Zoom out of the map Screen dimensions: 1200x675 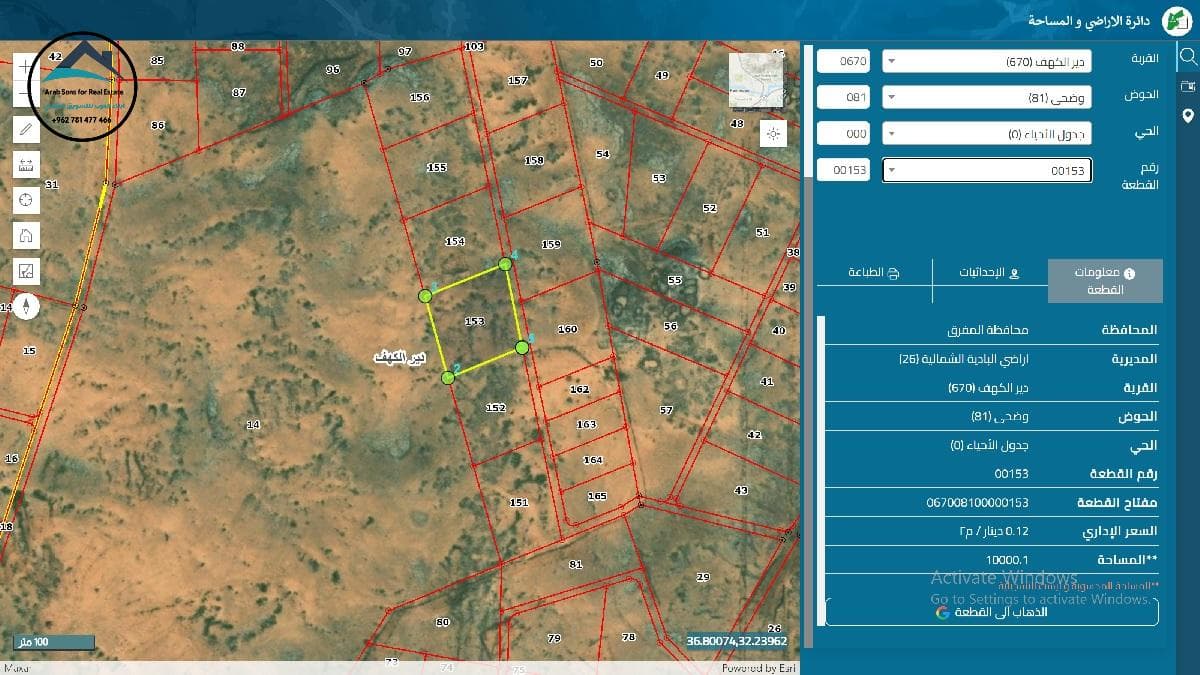(26, 95)
